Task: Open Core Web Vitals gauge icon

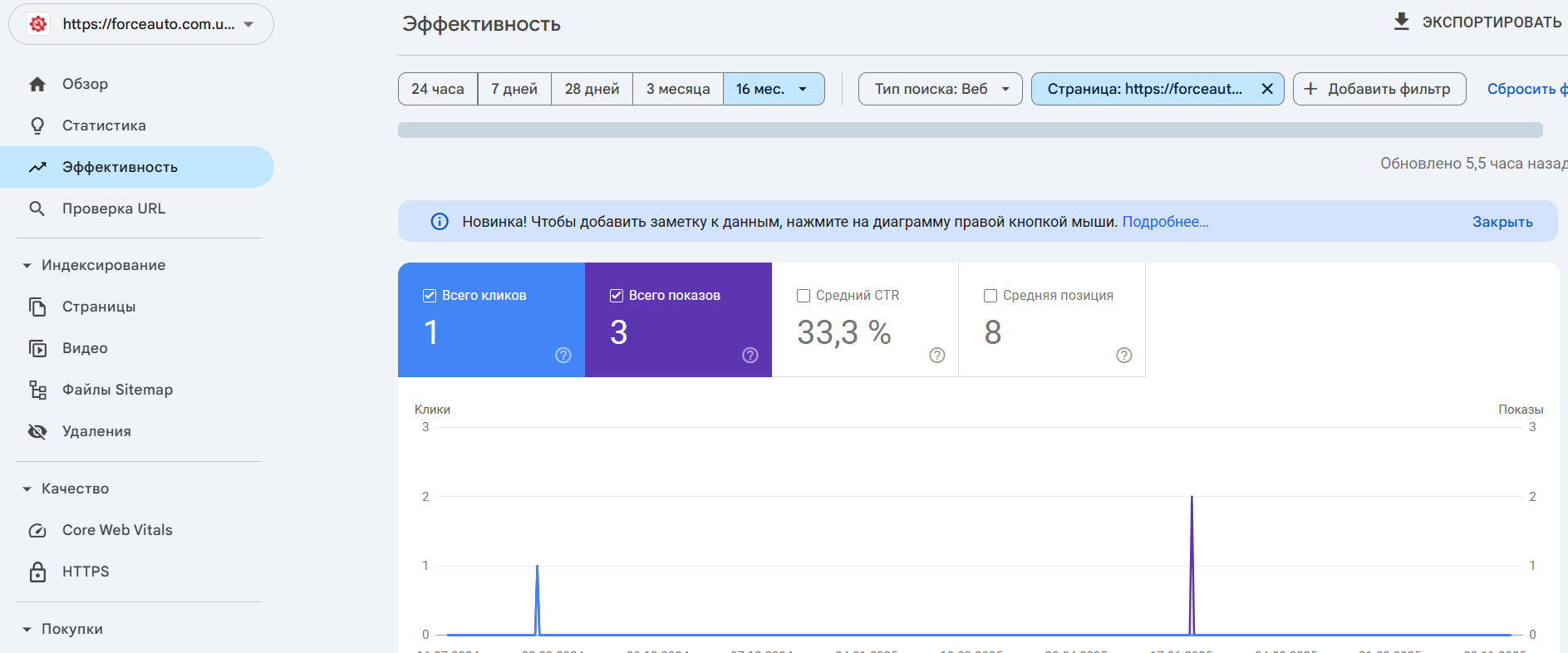Action: tap(37, 530)
